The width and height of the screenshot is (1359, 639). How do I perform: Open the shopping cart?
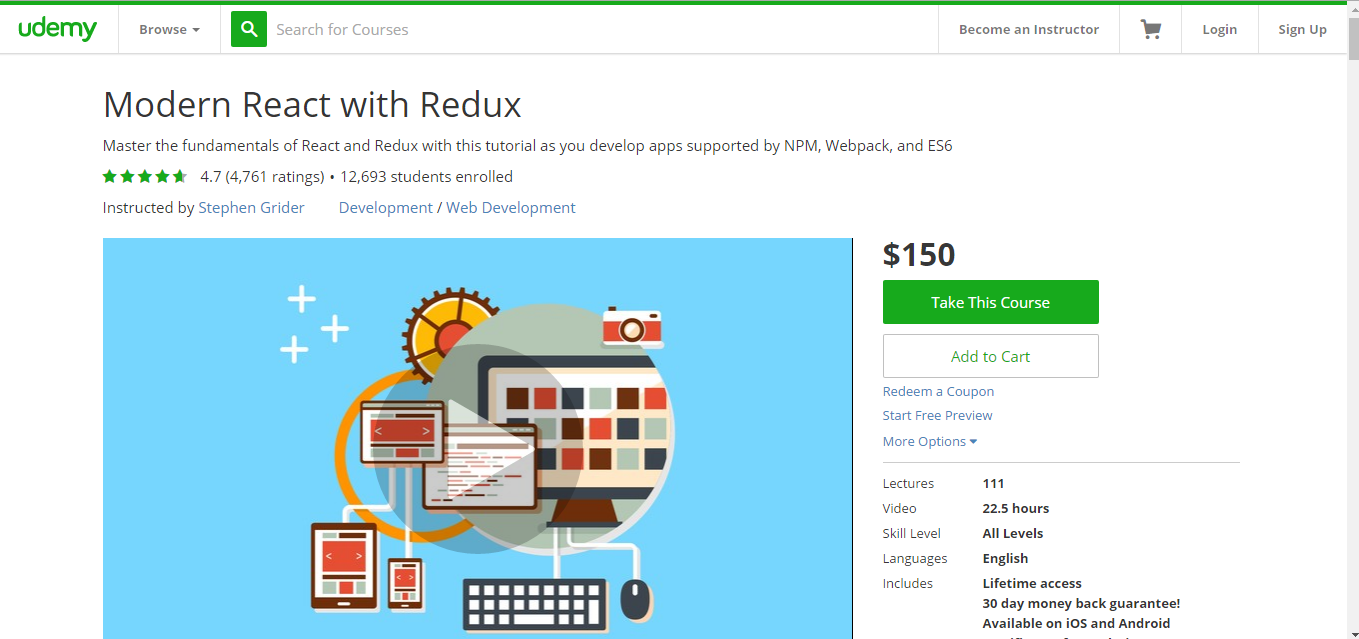point(1150,28)
